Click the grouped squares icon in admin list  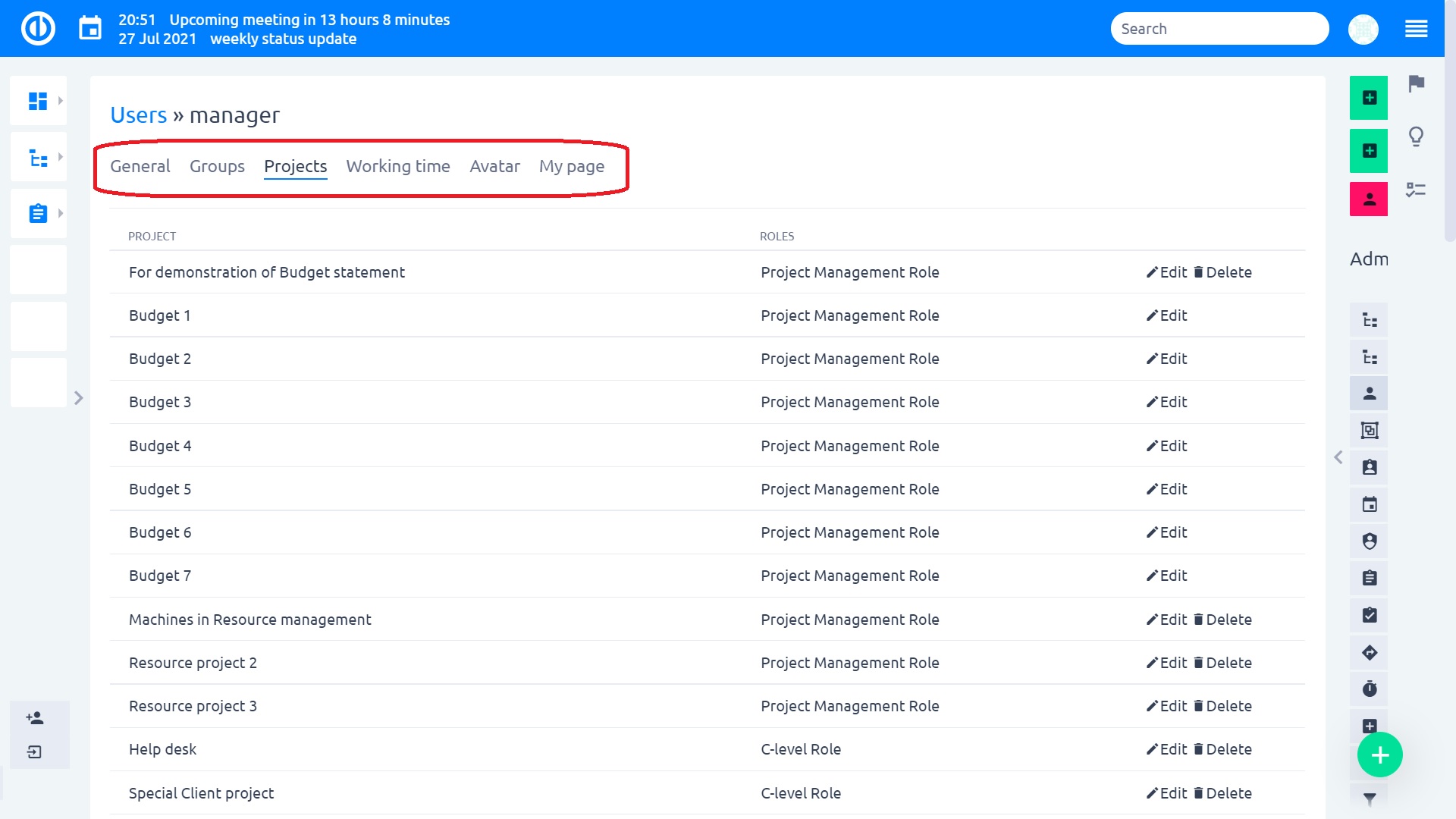point(1369,431)
